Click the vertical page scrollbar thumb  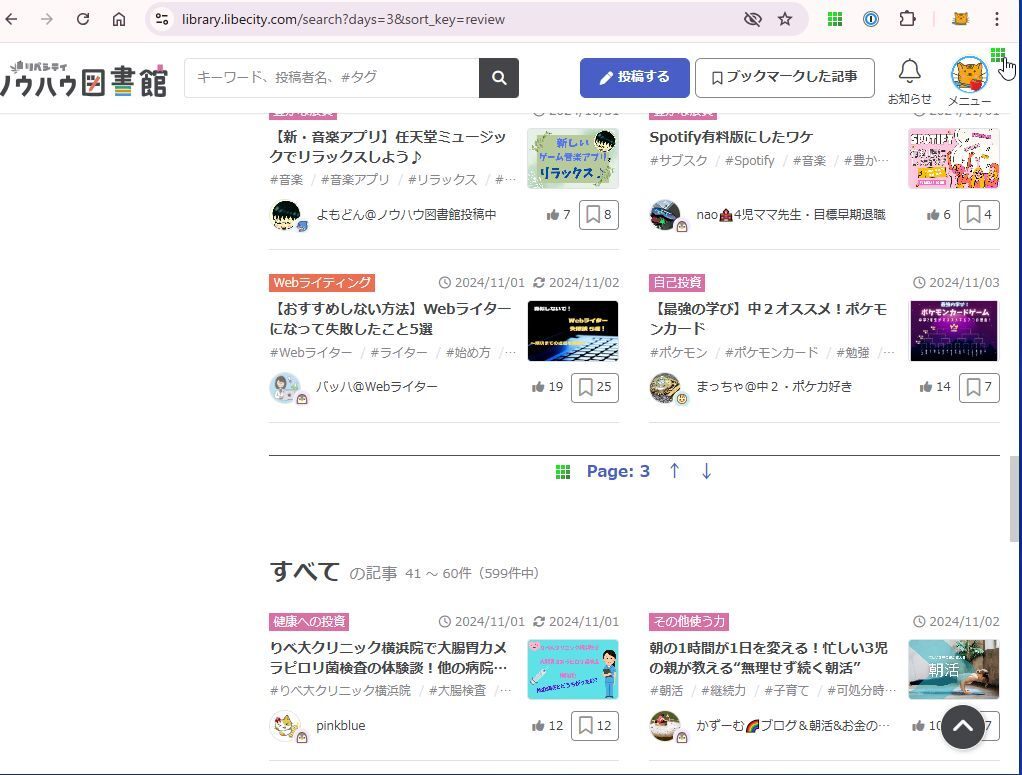(1014, 499)
